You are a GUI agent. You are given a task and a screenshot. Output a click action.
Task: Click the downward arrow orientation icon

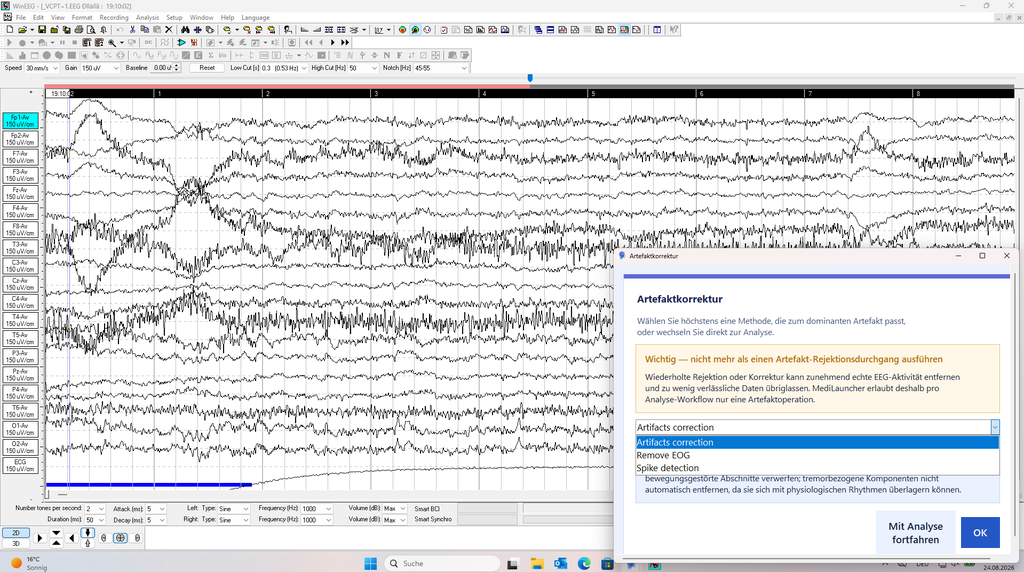(x=88, y=533)
